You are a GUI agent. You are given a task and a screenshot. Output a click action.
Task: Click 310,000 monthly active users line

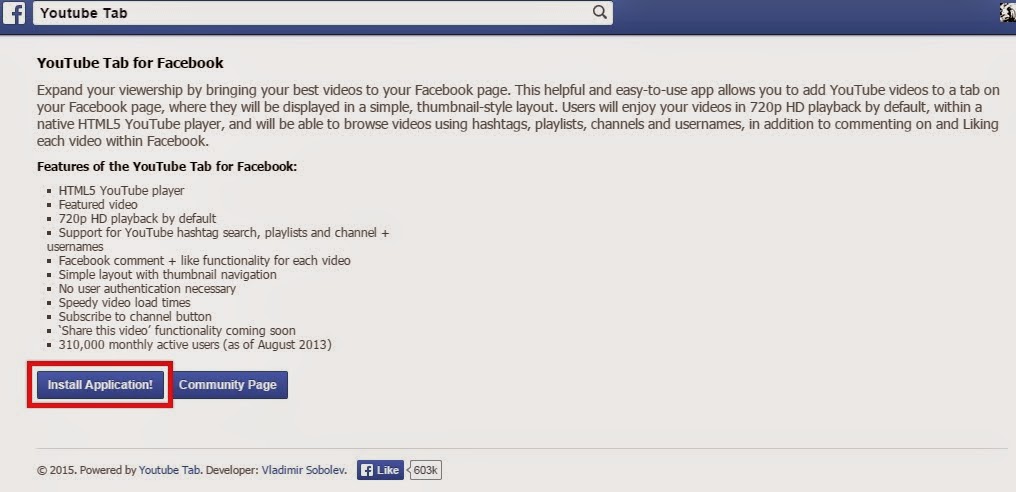[195, 345]
